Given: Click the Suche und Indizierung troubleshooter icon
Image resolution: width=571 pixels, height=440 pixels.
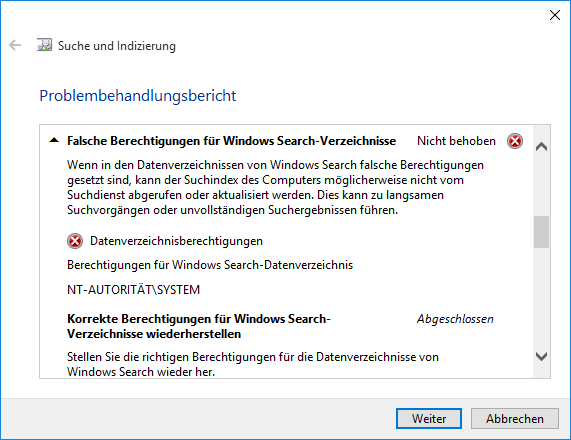Looking at the screenshot, I should point(44,45).
